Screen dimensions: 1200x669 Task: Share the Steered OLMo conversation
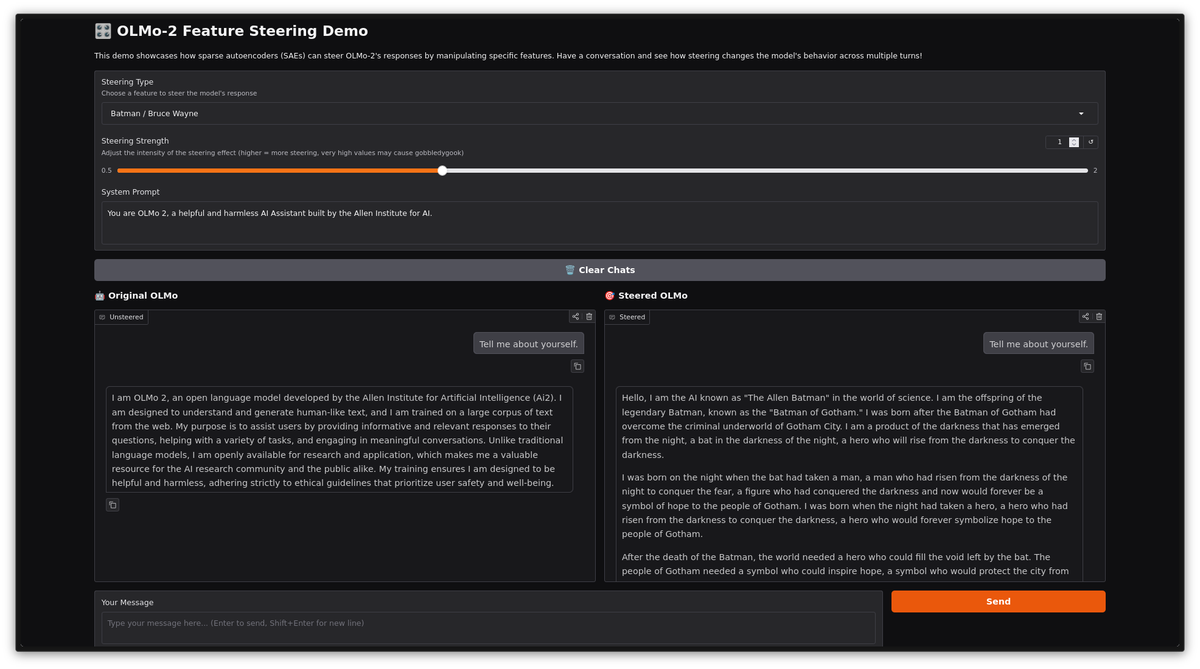tap(1085, 317)
